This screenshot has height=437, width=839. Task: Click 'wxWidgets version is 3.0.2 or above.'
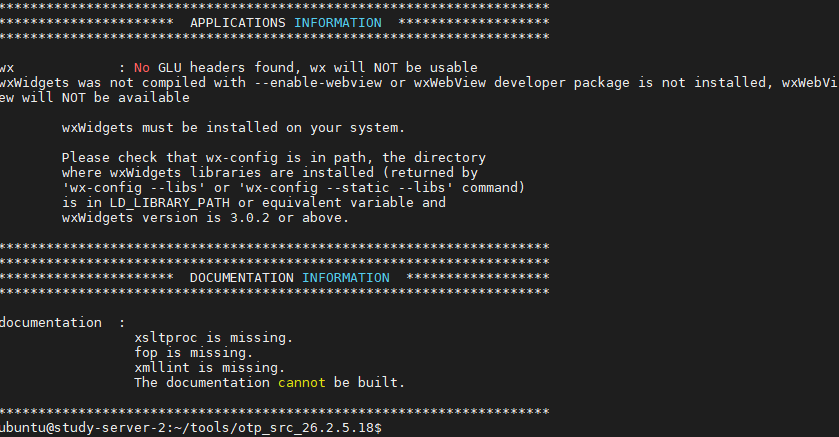(205, 218)
